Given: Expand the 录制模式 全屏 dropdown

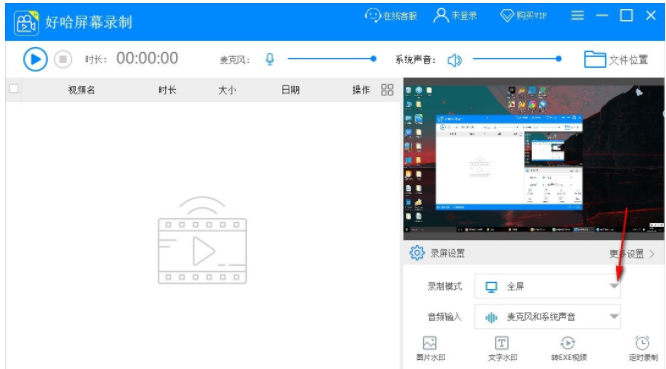Looking at the screenshot, I should point(547,286).
